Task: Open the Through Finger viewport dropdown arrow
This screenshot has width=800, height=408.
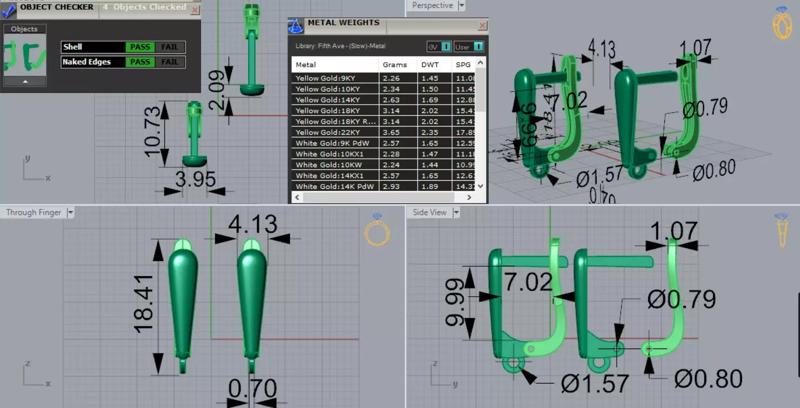Action: (x=70, y=212)
